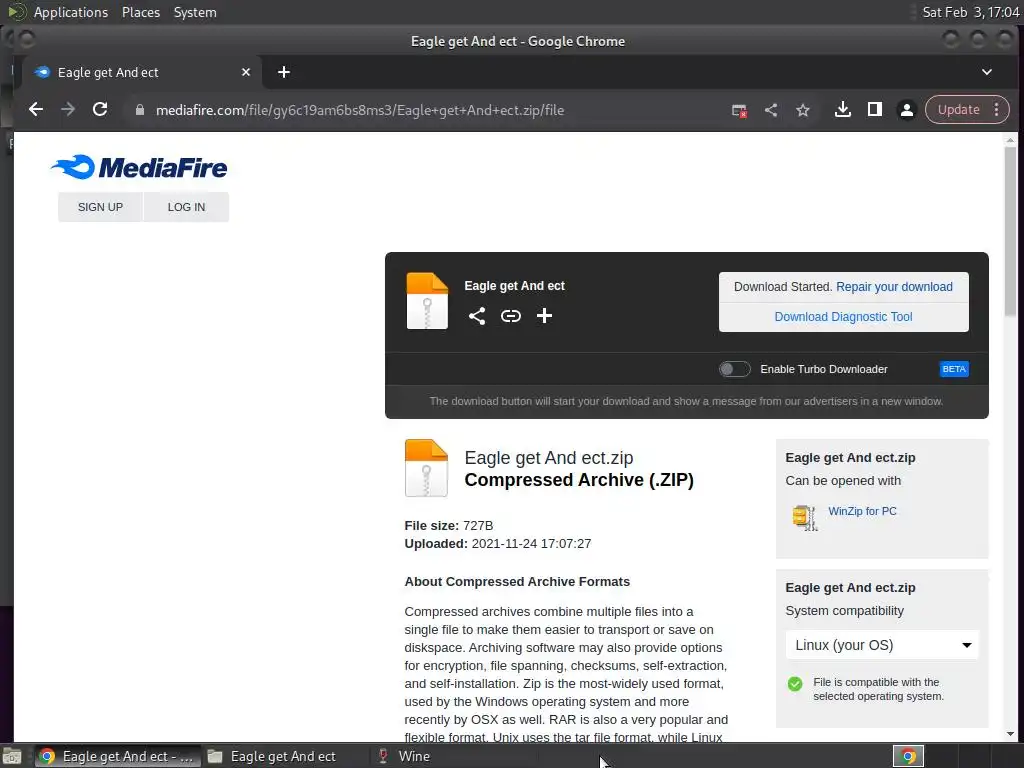The width and height of the screenshot is (1024, 768).
Task: Click Repair your download link
Action: (x=894, y=287)
